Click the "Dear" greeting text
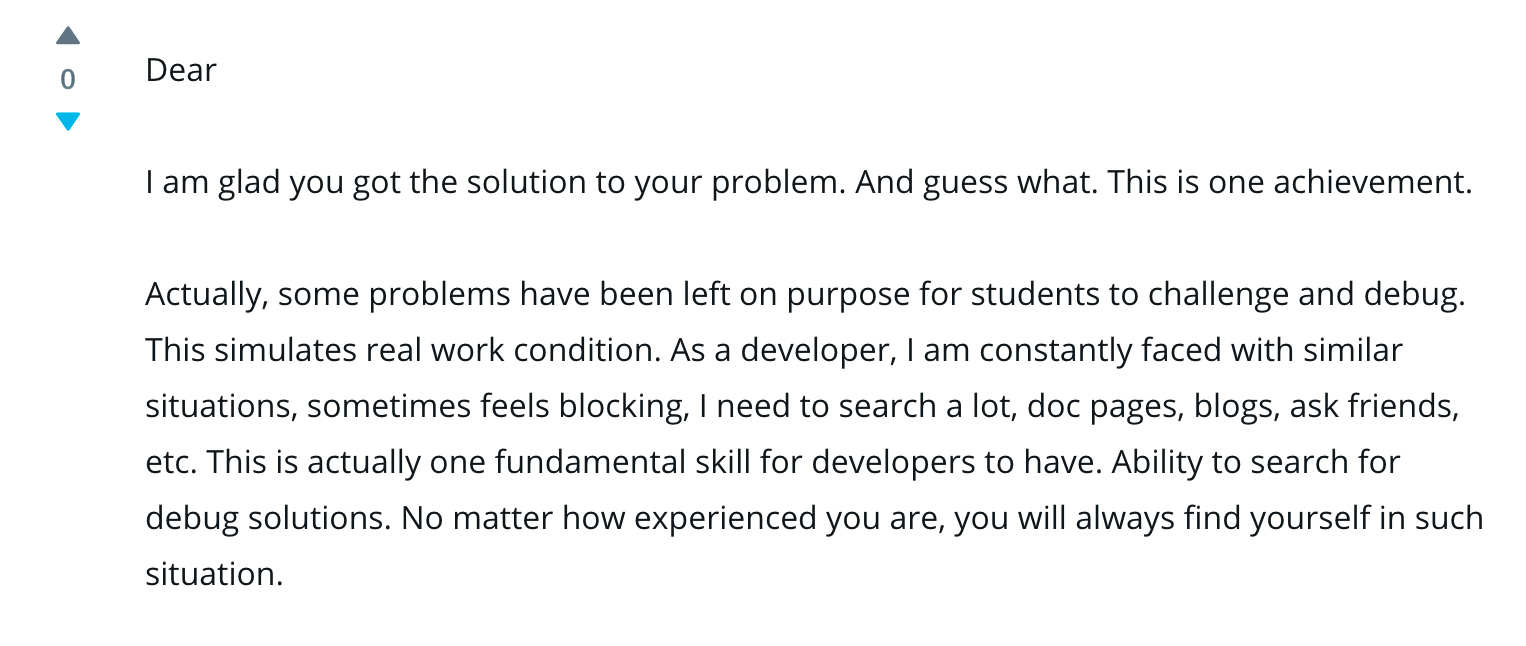The height and width of the screenshot is (646, 1526). (x=181, y=71)
